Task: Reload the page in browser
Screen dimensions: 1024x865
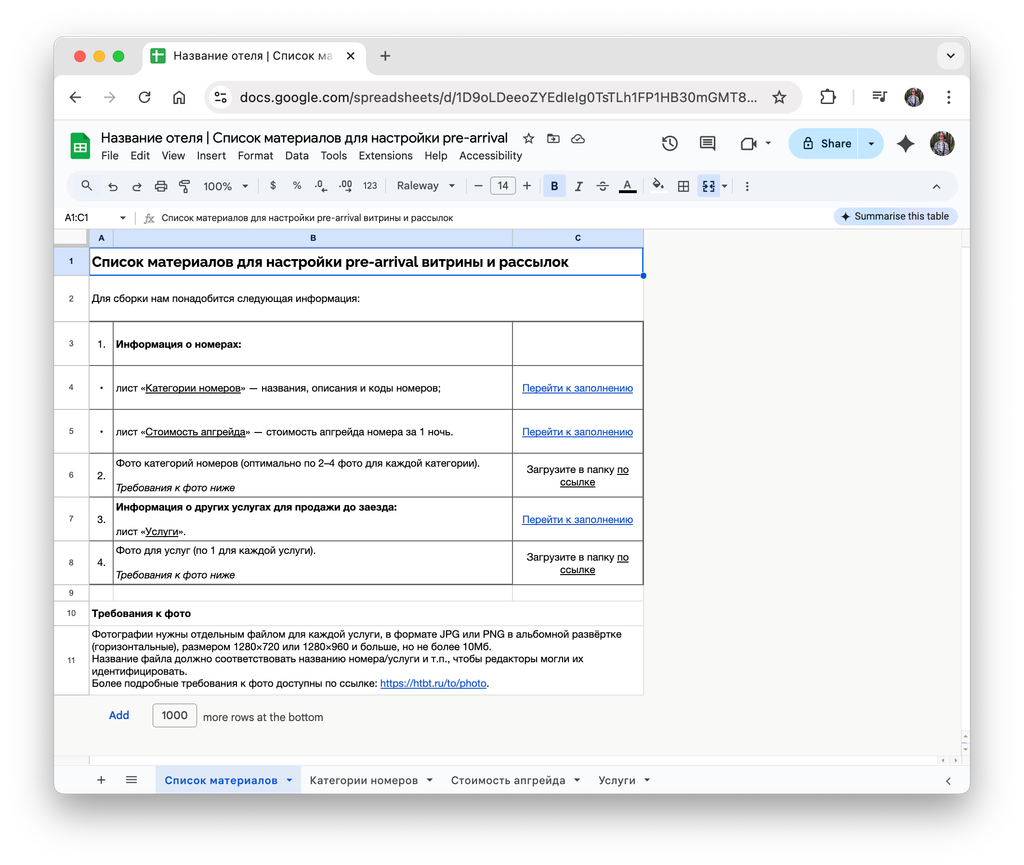Action: tap(144, 97)
